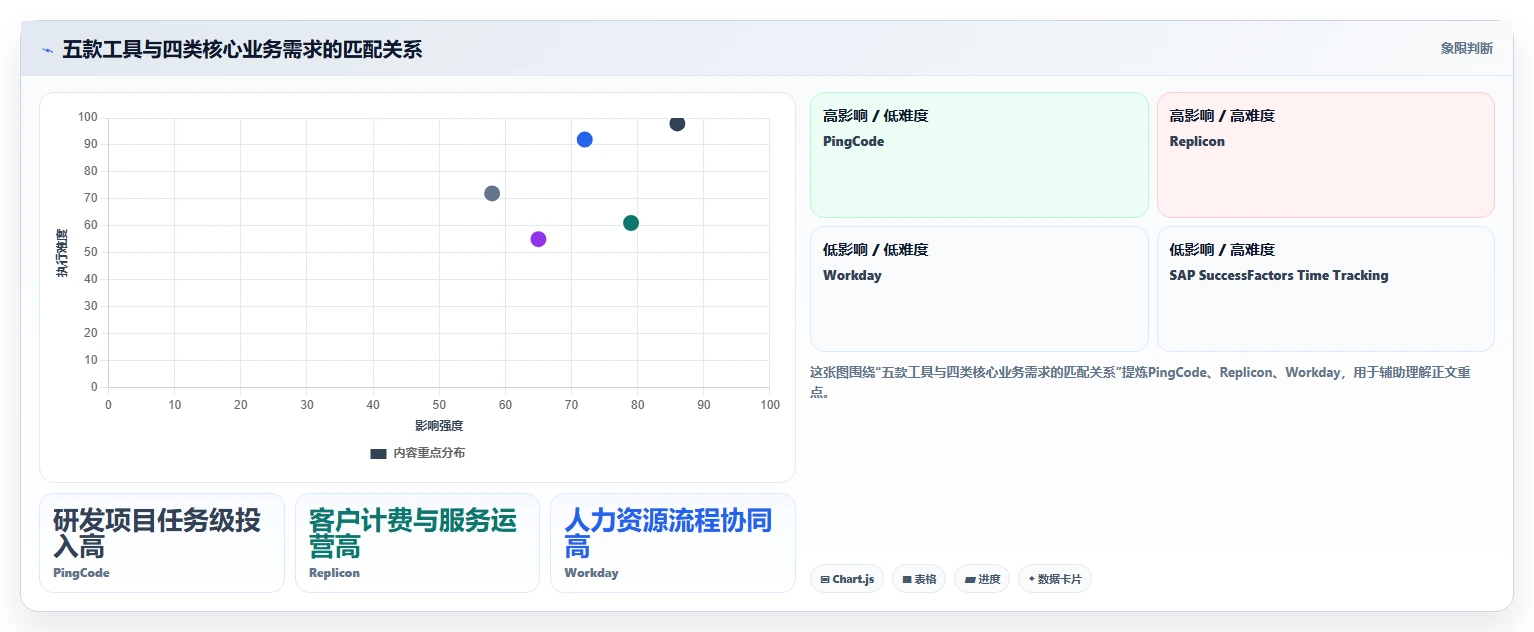Click PingCode text in green quadrant
This screenshot has width=1534, height=632.
point(853,141)
